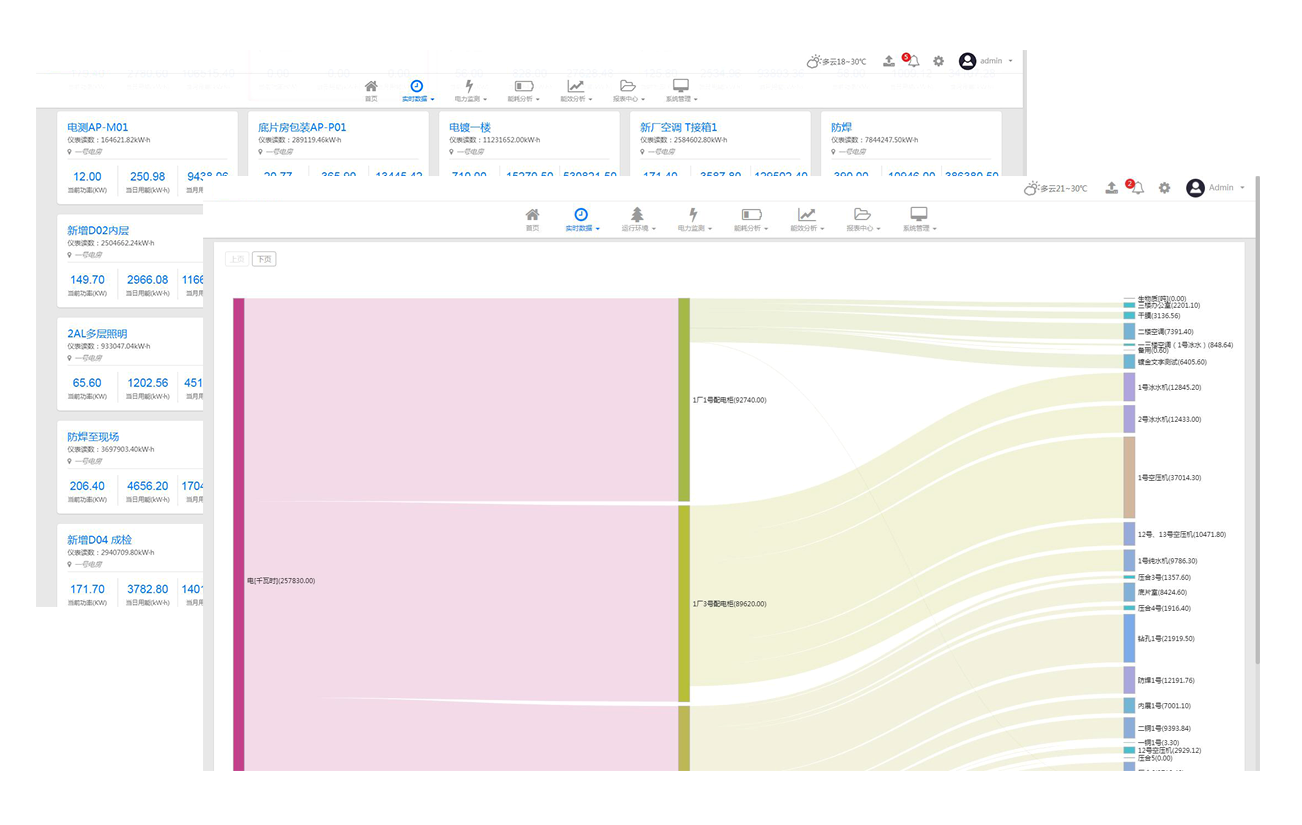Expand 能效分析 dropdown in the back window

pos(576,99)
